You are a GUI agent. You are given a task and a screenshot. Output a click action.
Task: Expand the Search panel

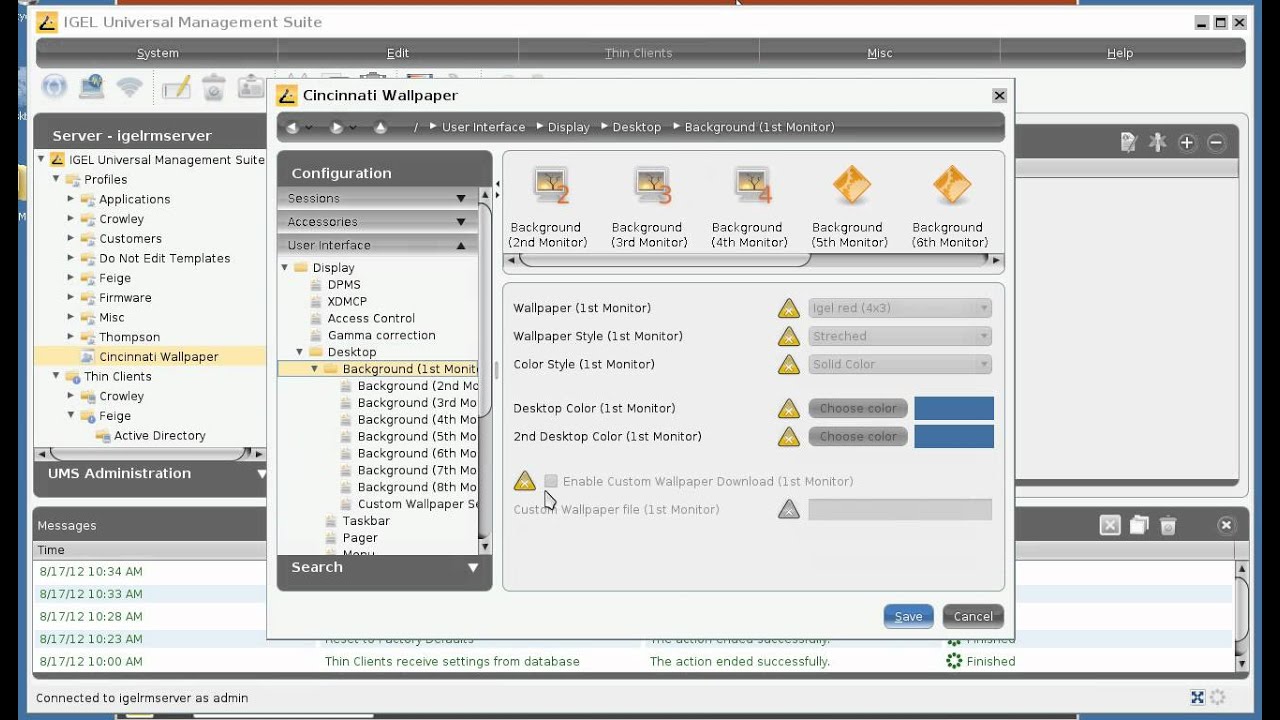point(384,567)
